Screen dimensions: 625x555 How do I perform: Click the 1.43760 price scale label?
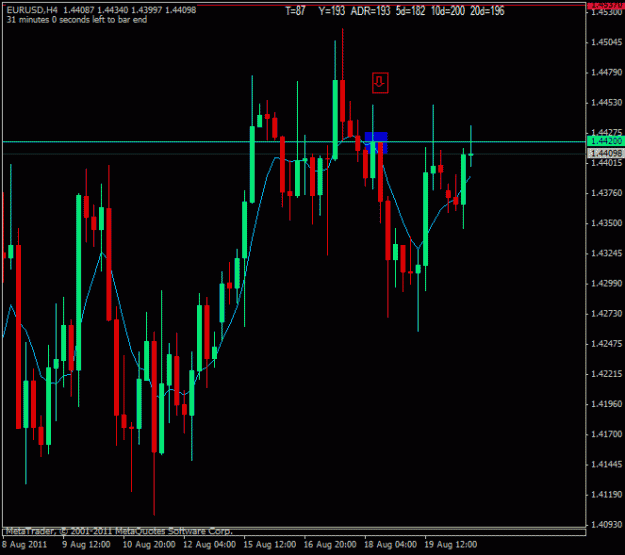[x=606, y=193]
